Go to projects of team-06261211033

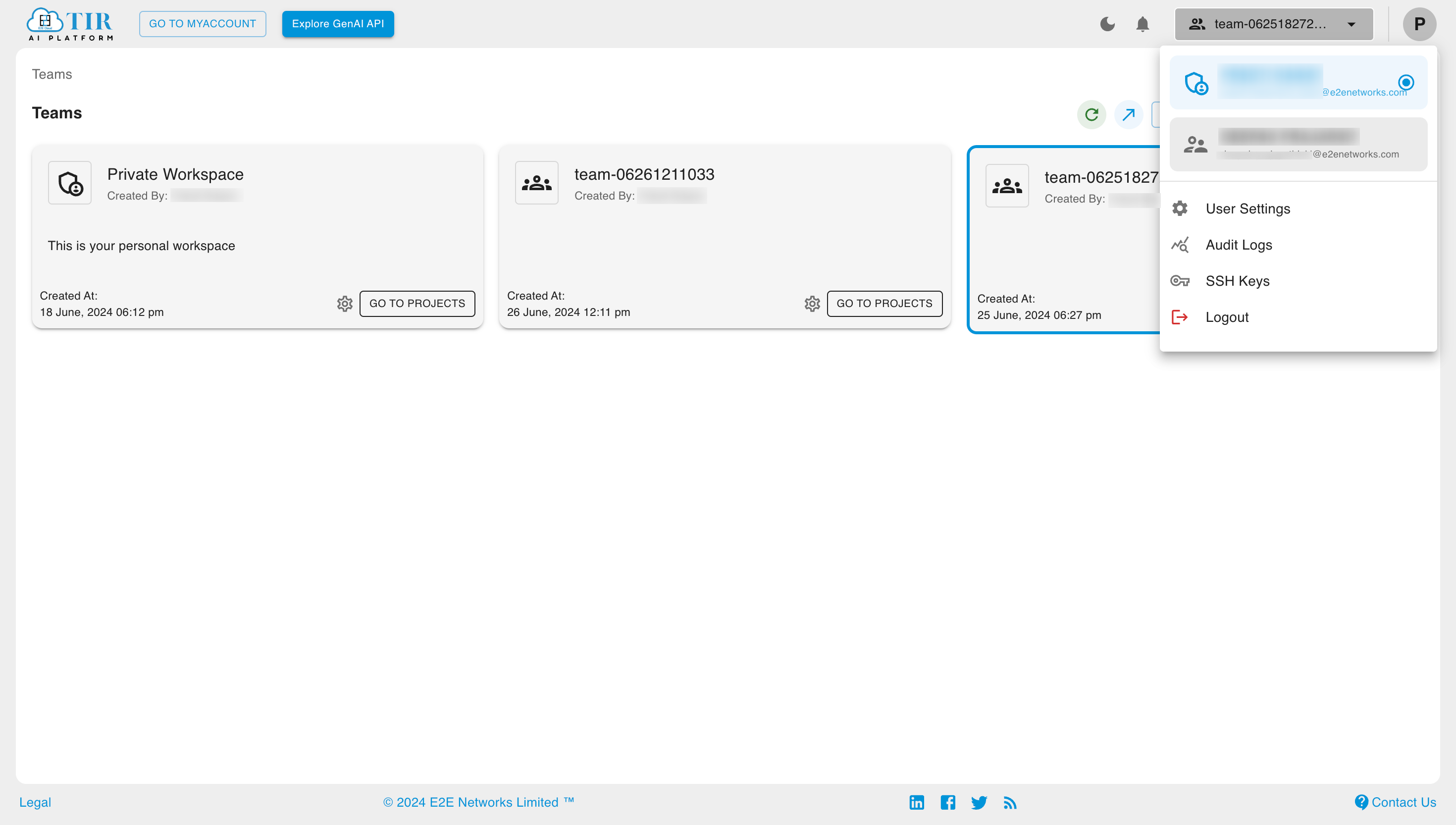pos(884,304)
